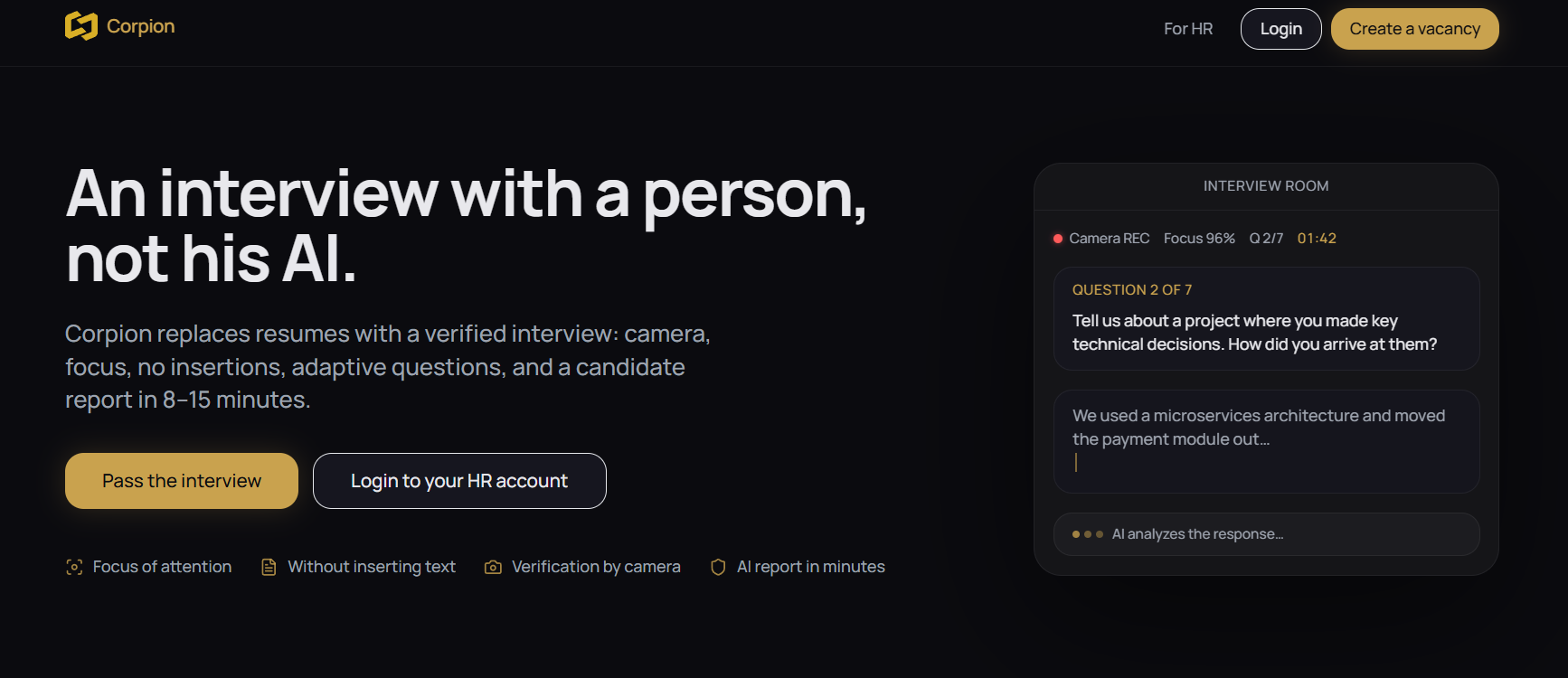This screenshot has height=678, width=1568.
Task: Click the Pass the interview button
Action: click(x=182, y=481)
